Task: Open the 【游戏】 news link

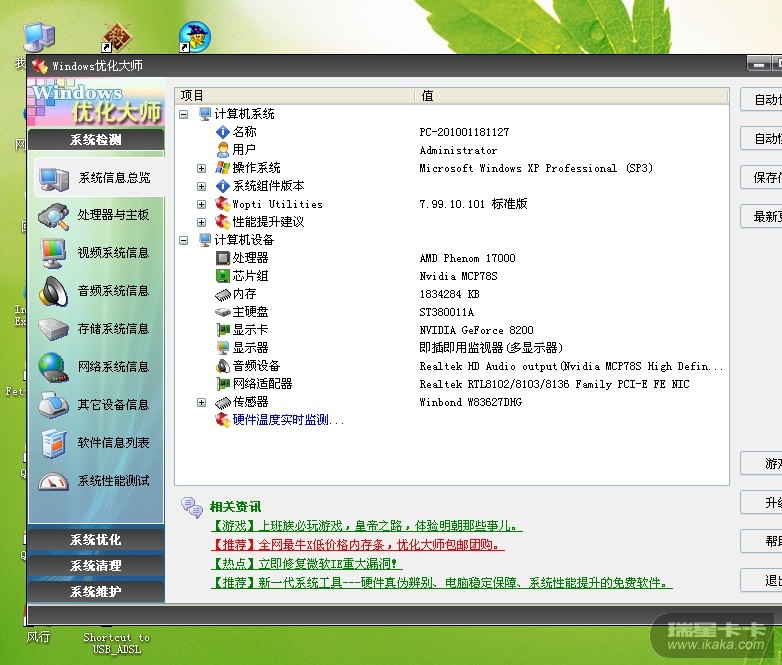Action: (367, 526)
